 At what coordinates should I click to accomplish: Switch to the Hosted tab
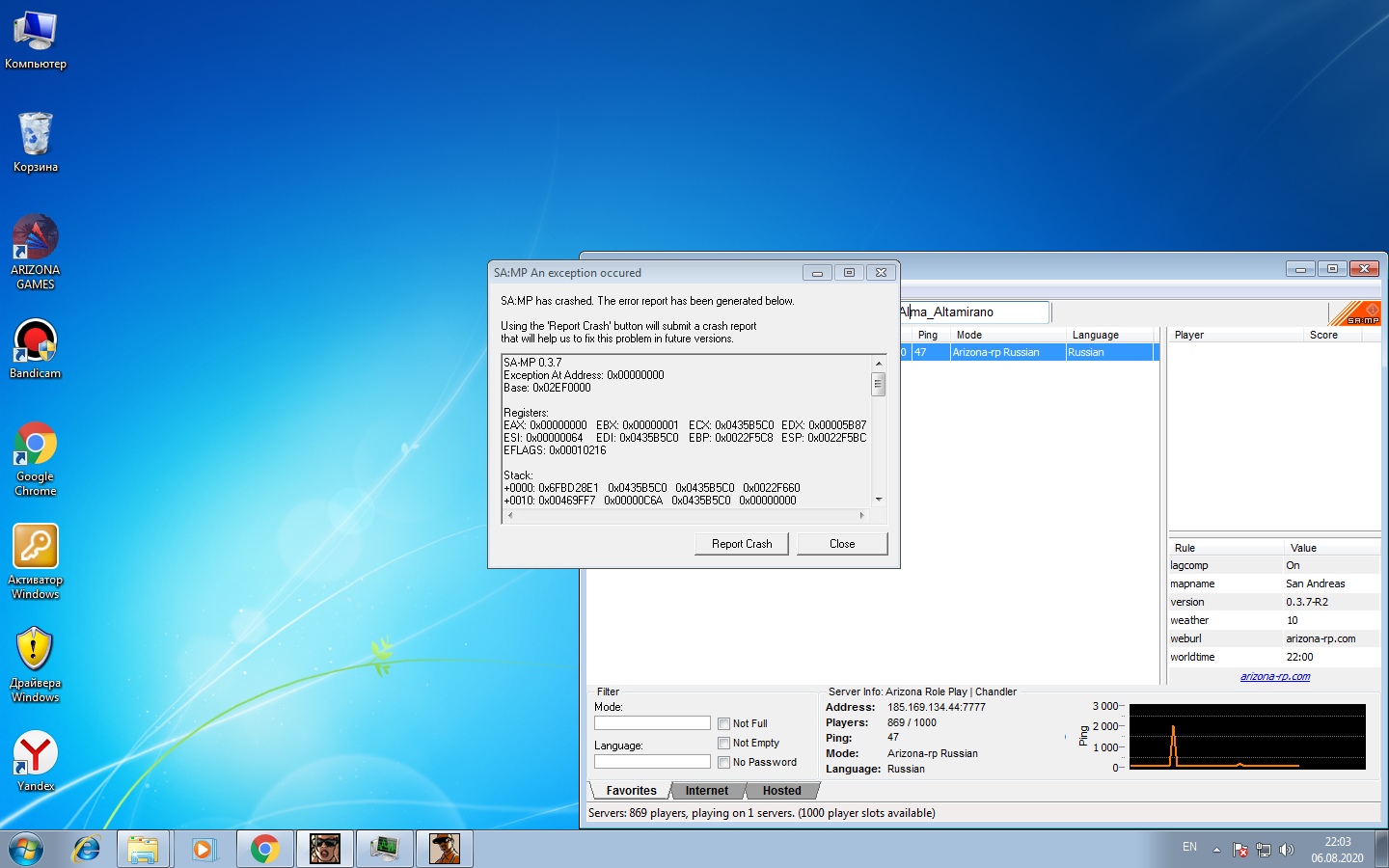tap(781, 791)
